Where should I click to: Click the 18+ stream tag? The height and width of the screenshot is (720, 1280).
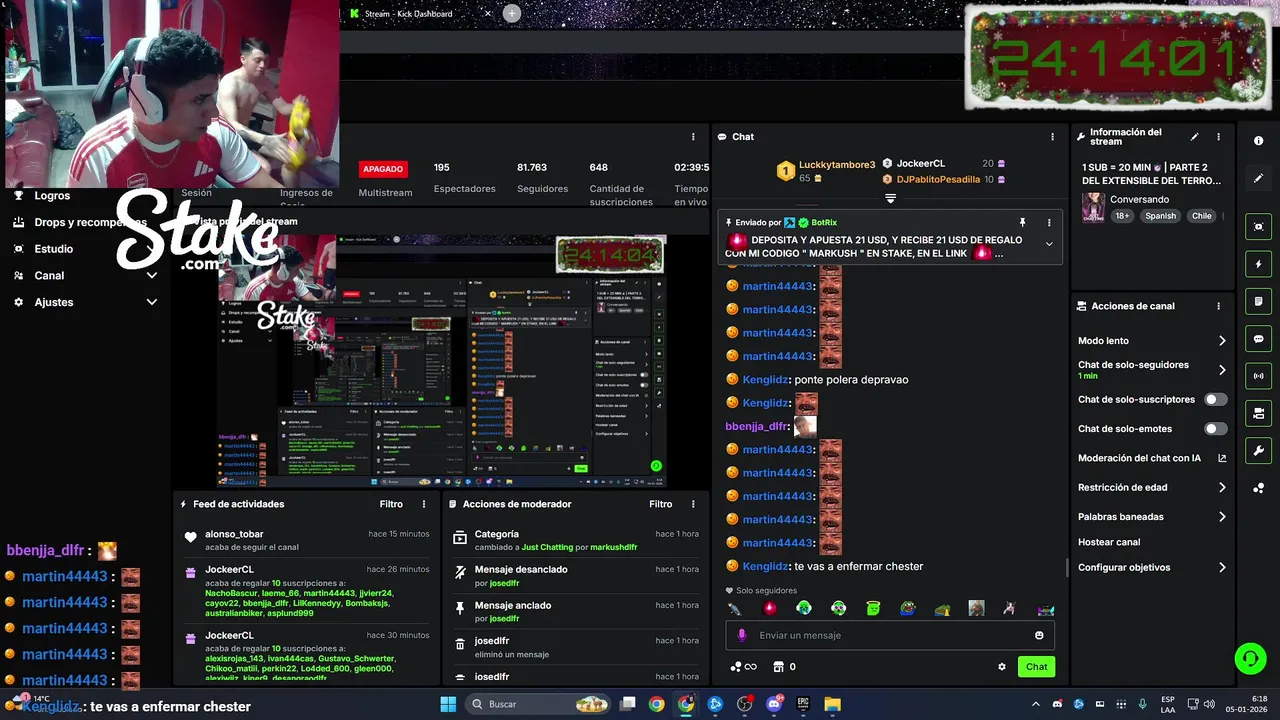(x=1122, y=216)
